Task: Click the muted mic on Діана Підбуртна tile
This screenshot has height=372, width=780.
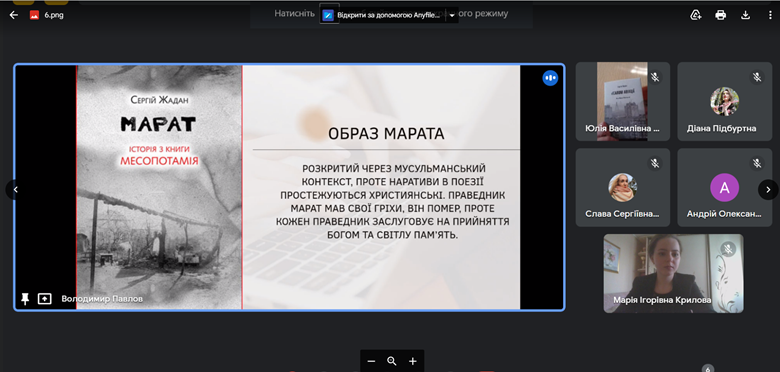Action: tap(757, 77)
